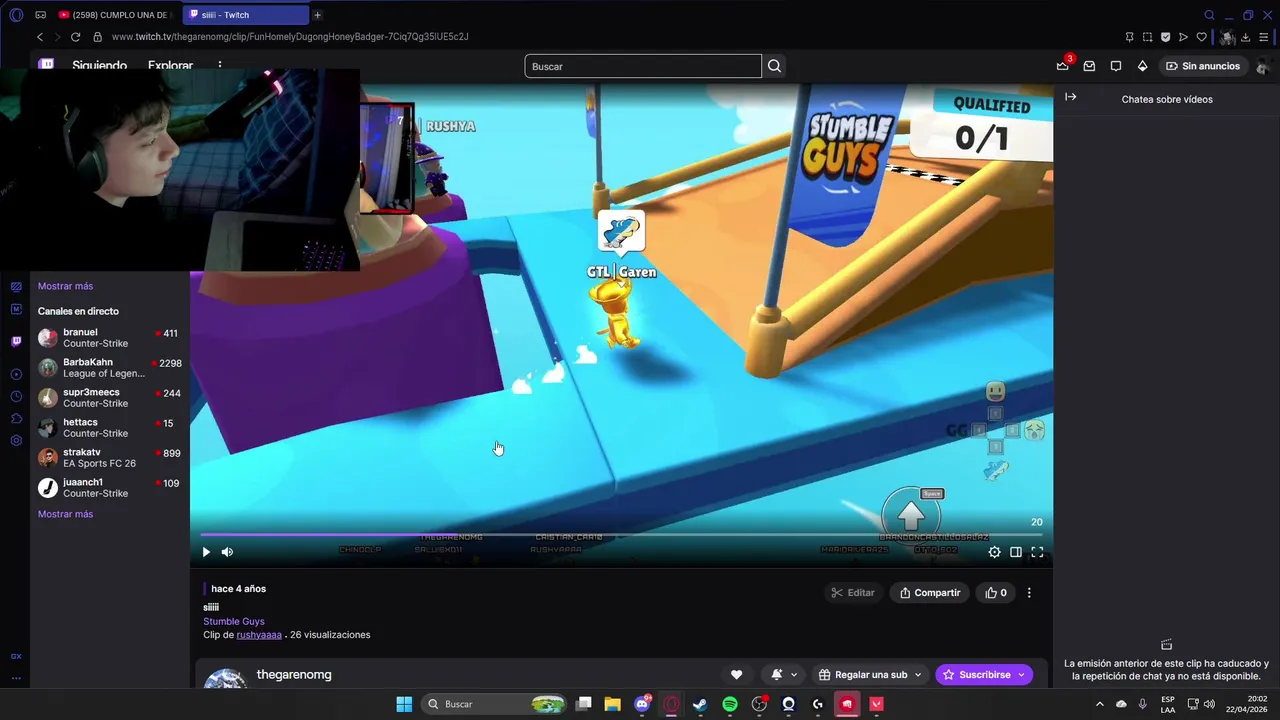The width and height of the screenshot is (1280, 720).
Task: Open the Siguiendo page
Action: [99, 66]
